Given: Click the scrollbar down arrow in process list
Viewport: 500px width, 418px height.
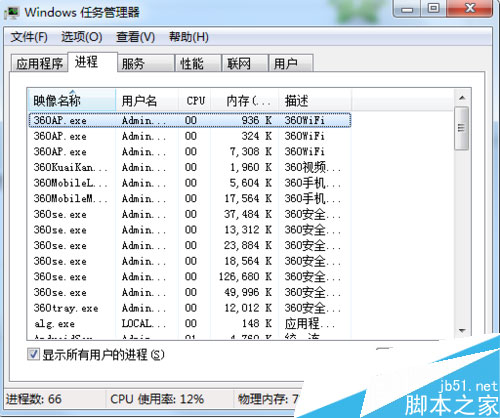Looking at the screenshot, I should coord(462,331).
